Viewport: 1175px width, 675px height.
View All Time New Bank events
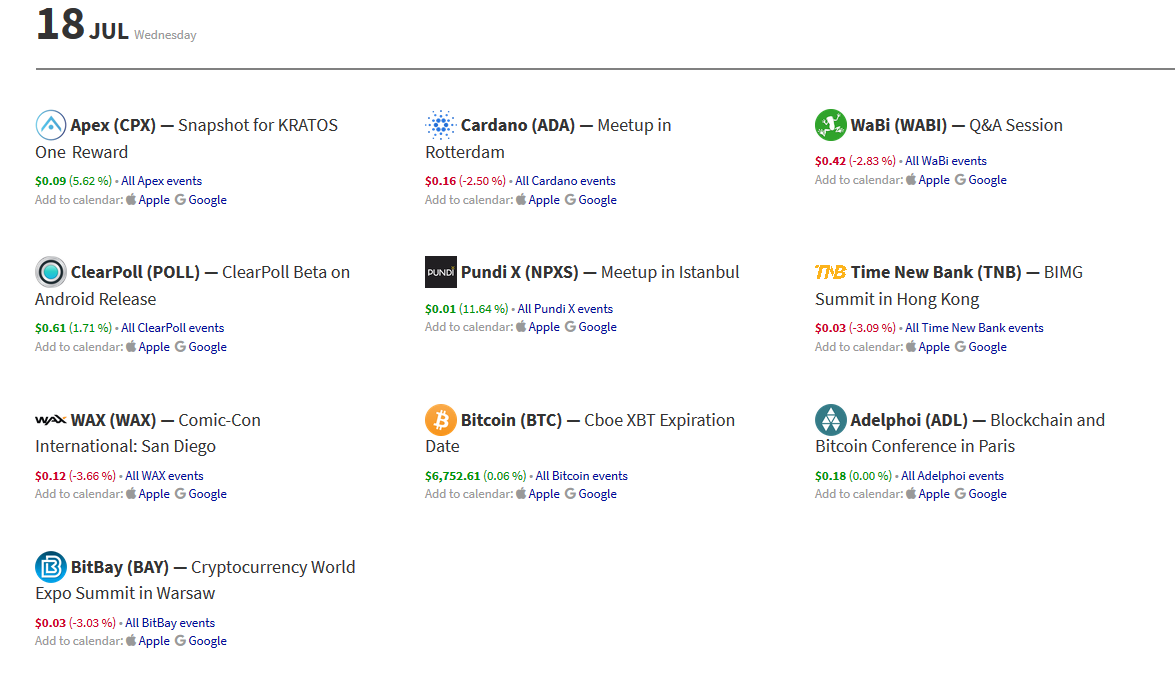click(974, 328)
